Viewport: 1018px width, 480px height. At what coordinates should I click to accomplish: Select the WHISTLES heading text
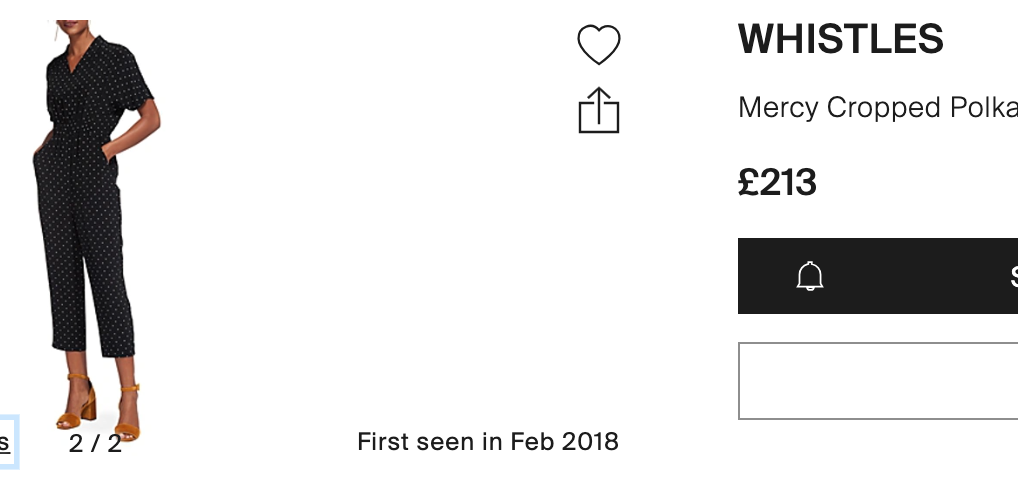(x=840, y=40)
